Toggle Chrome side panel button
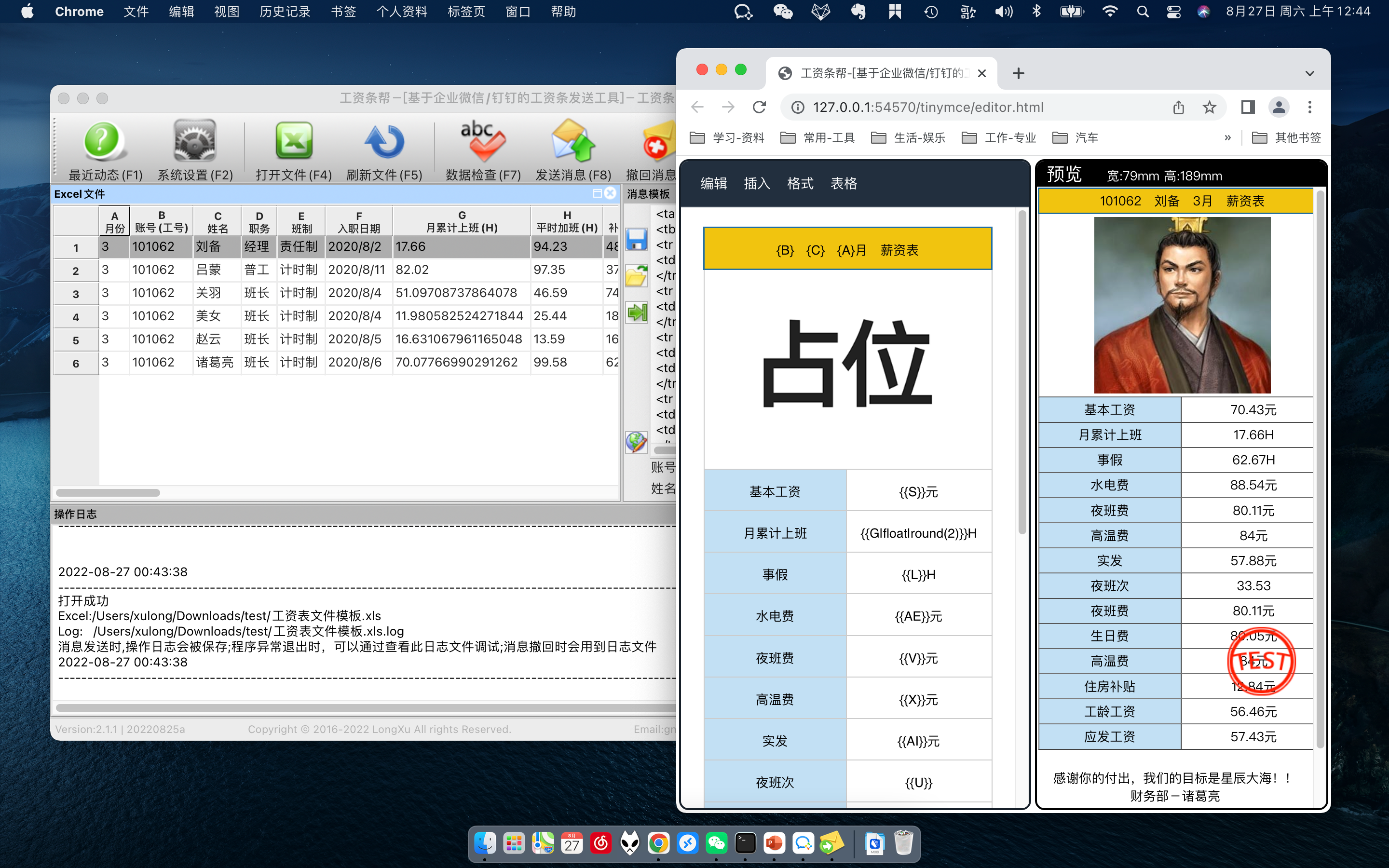Viewport: 1389px width, 868px height. tap(1247, 108)
